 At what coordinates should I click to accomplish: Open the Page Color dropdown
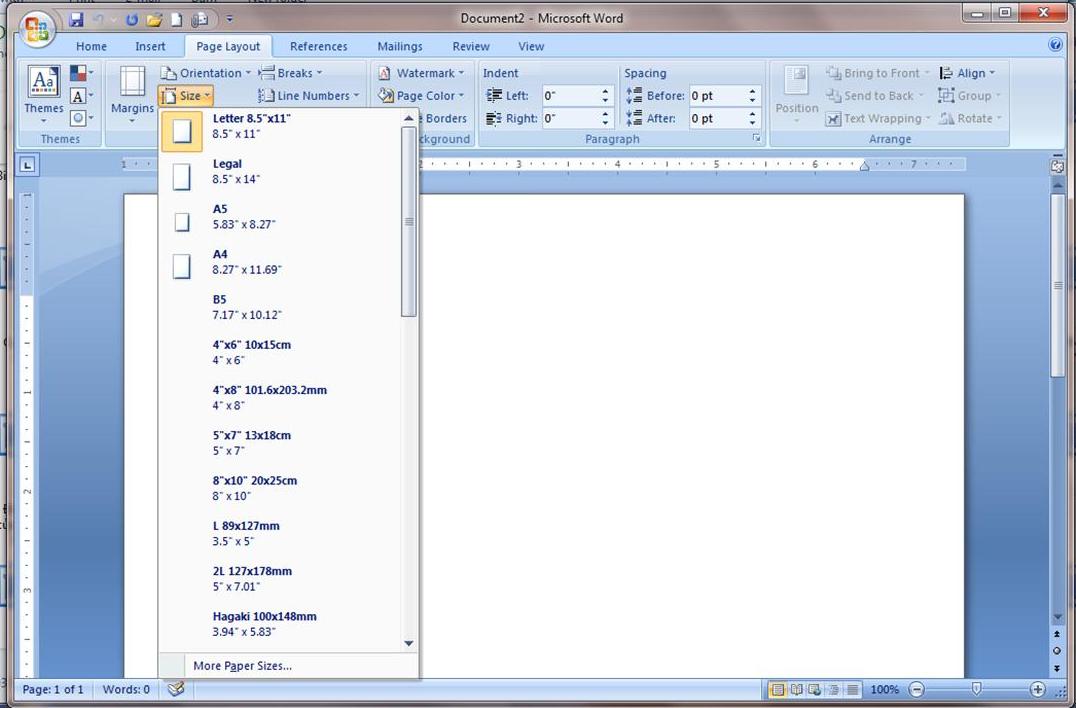pos(421,95)
